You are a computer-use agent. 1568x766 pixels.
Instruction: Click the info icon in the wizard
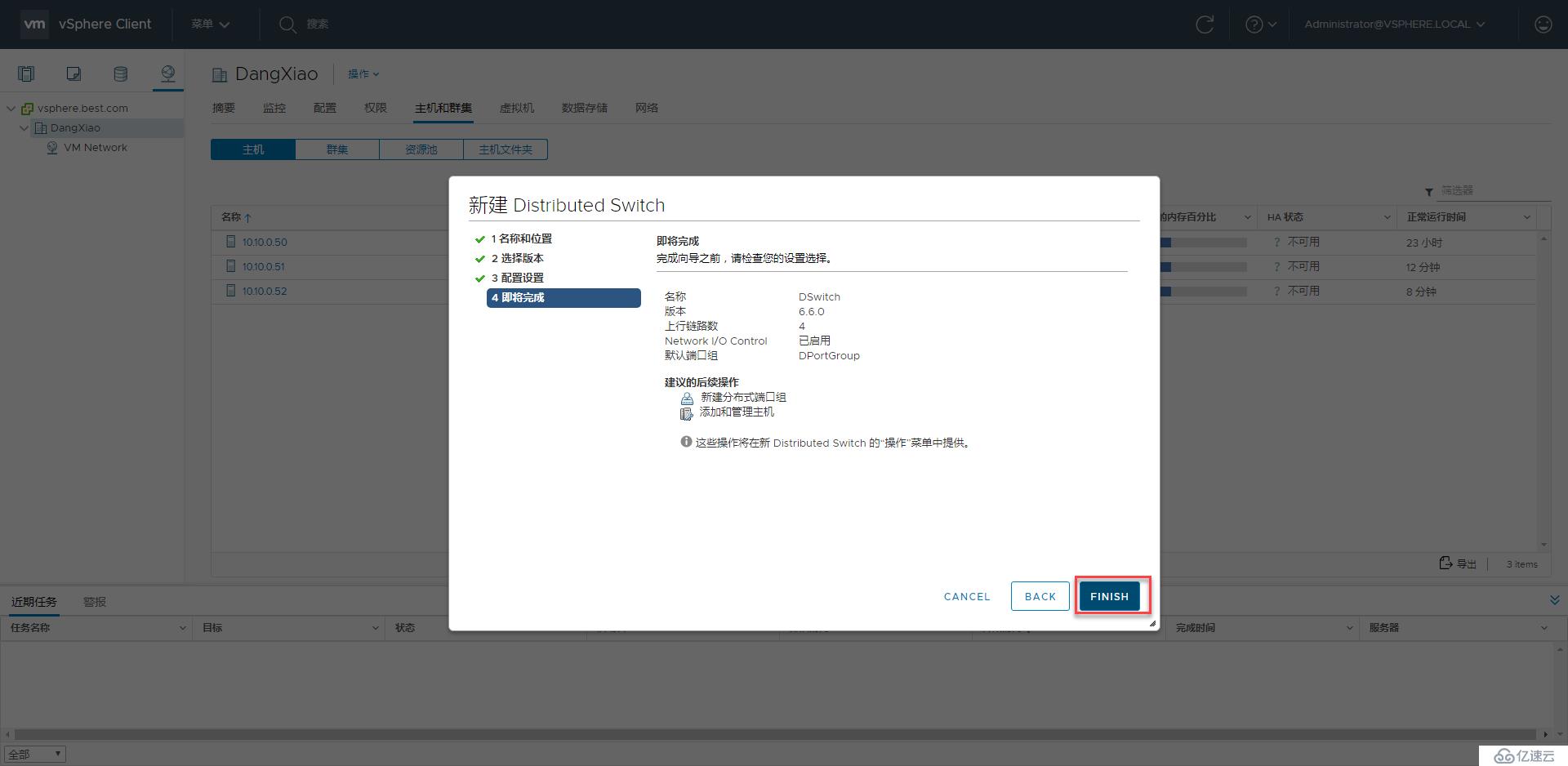(686, 442)
